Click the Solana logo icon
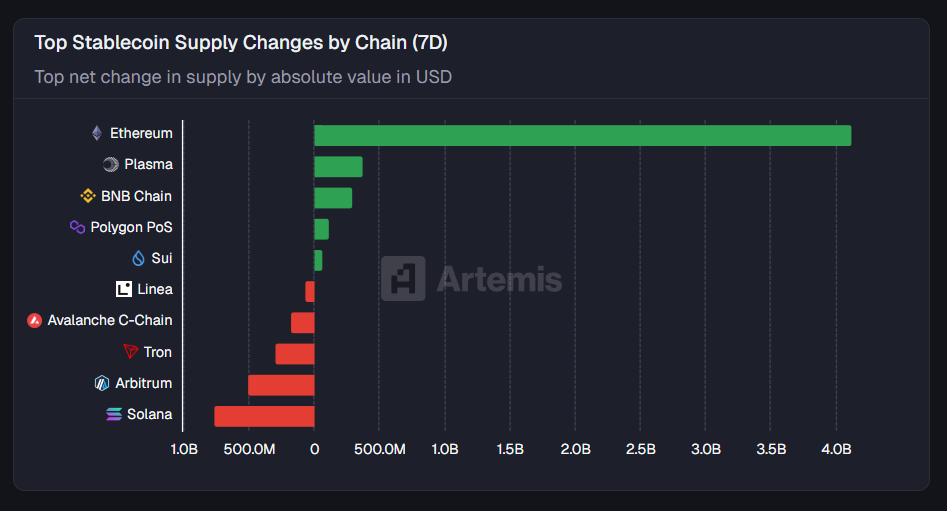The height and width of the screenshot is (511, 947). click(114, 414)
